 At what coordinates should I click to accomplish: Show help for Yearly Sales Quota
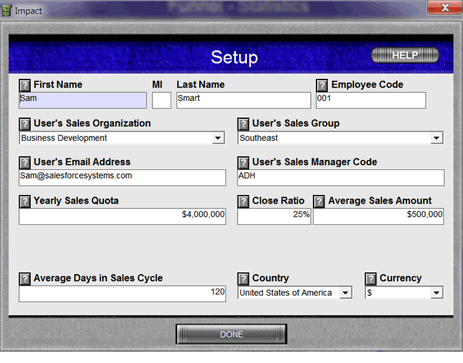pyautogui.click(x=25, y=201)
